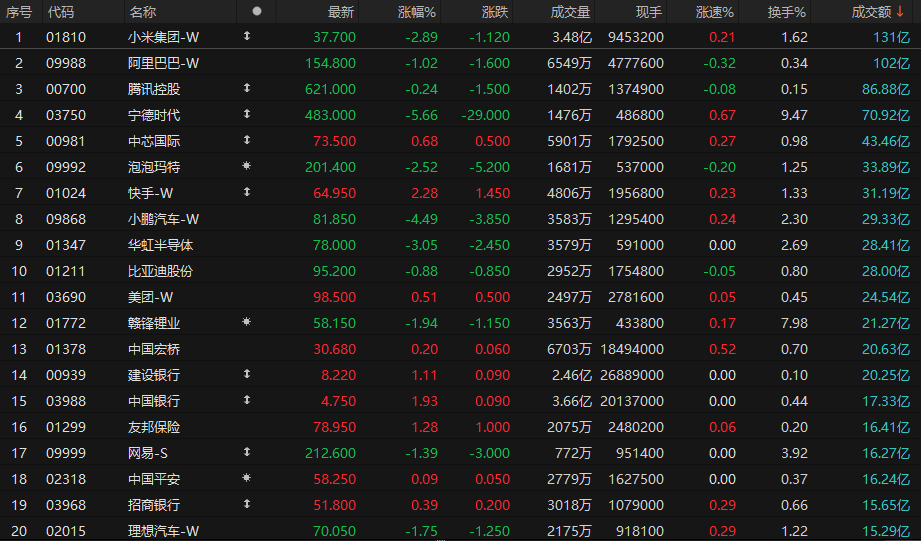Select stock name 快手-W
921x541 pixels.
coord(150,193)
